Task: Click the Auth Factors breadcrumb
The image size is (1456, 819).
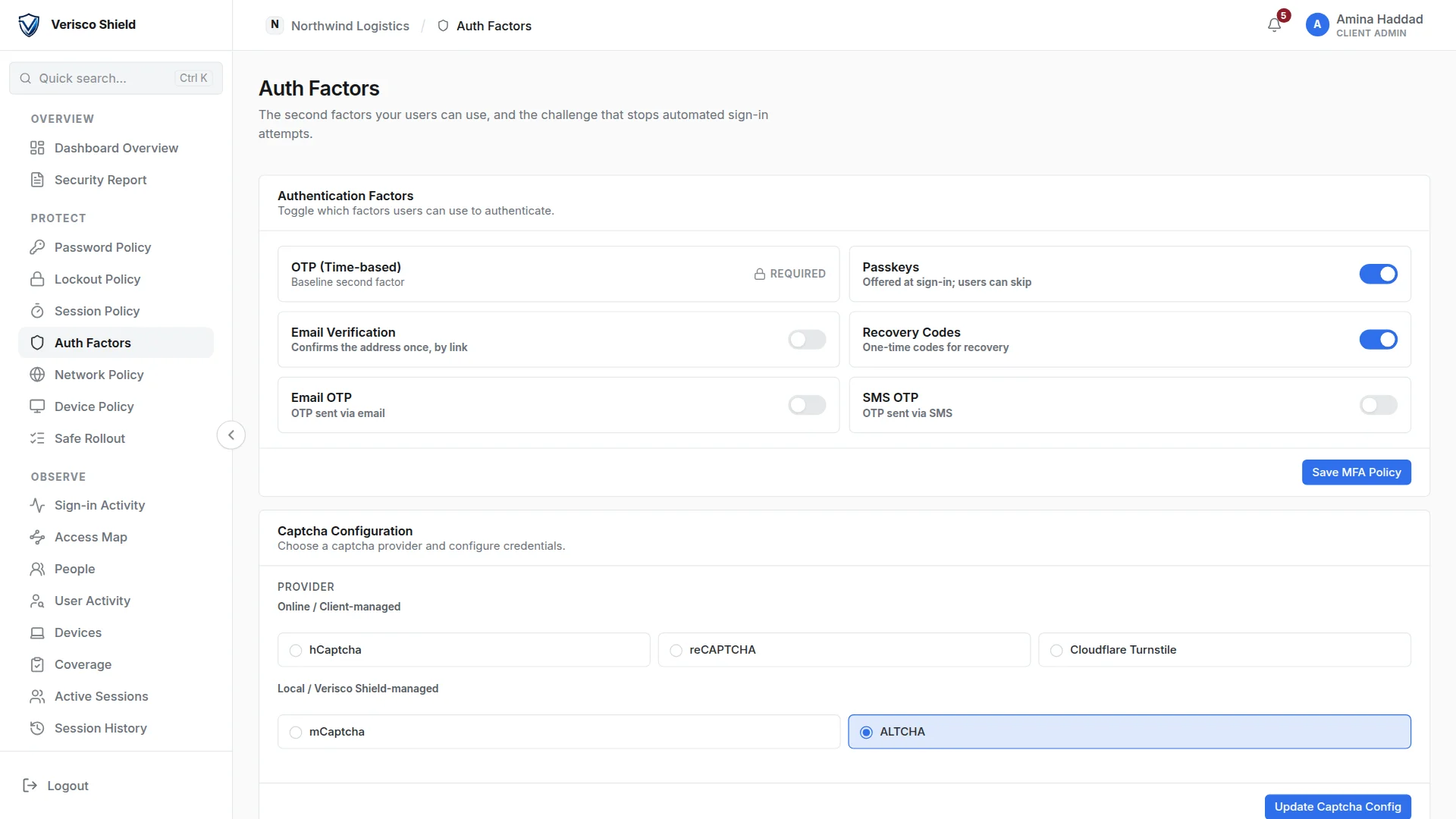Action: point(485,26)
